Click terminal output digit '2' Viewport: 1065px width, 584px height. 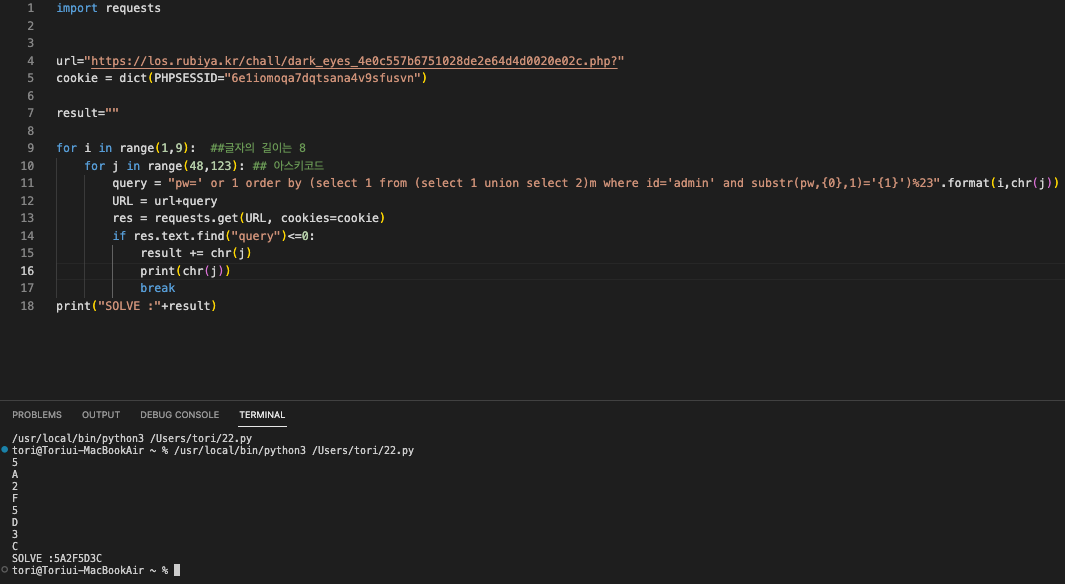15,486
